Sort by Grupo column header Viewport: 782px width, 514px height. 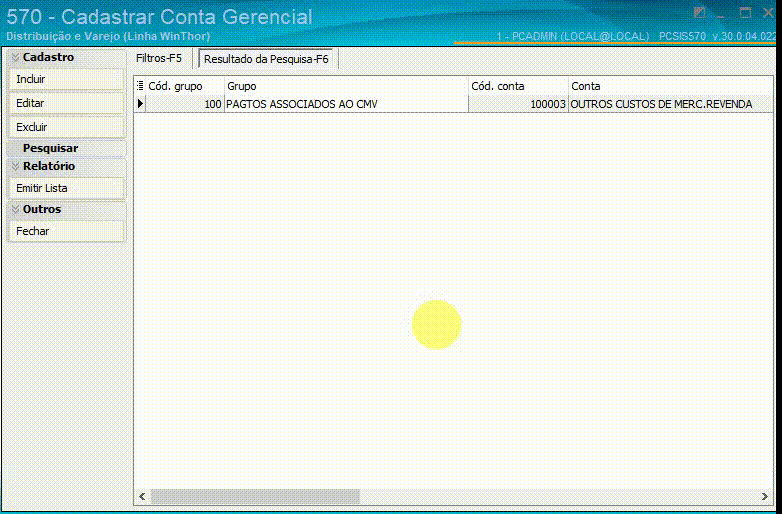tap(346, 86)
